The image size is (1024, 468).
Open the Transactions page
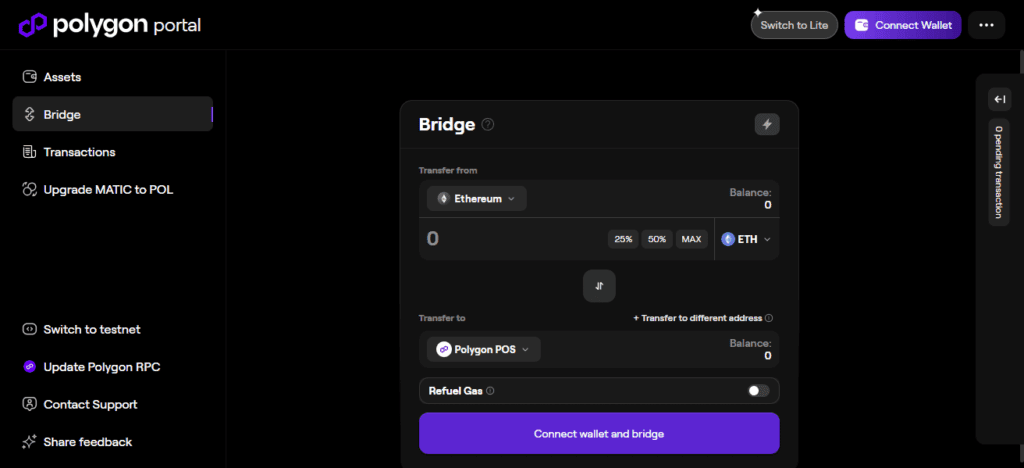click(x=79, y=152)
